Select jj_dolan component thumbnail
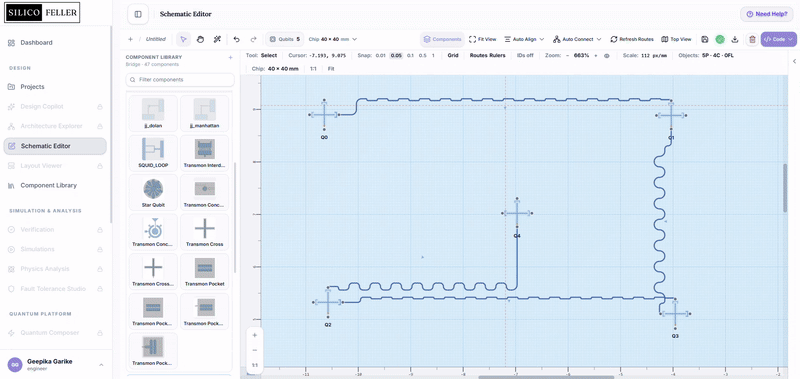 [x=153, y=113]
